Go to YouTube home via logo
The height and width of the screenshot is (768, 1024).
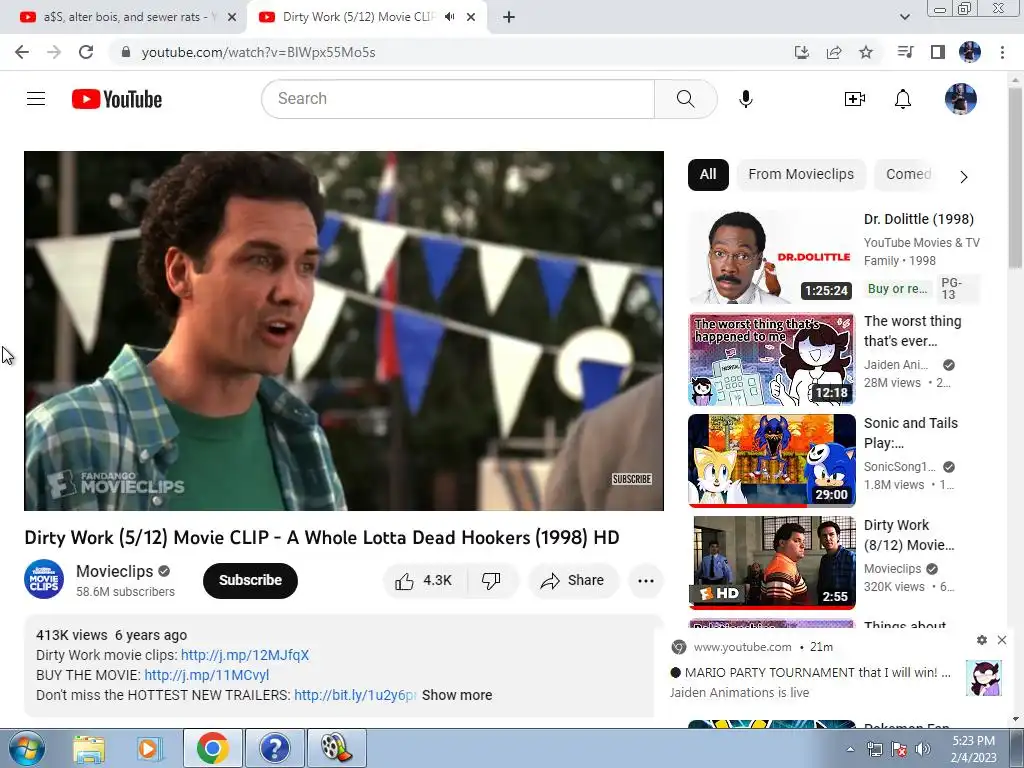pos(117,99)
